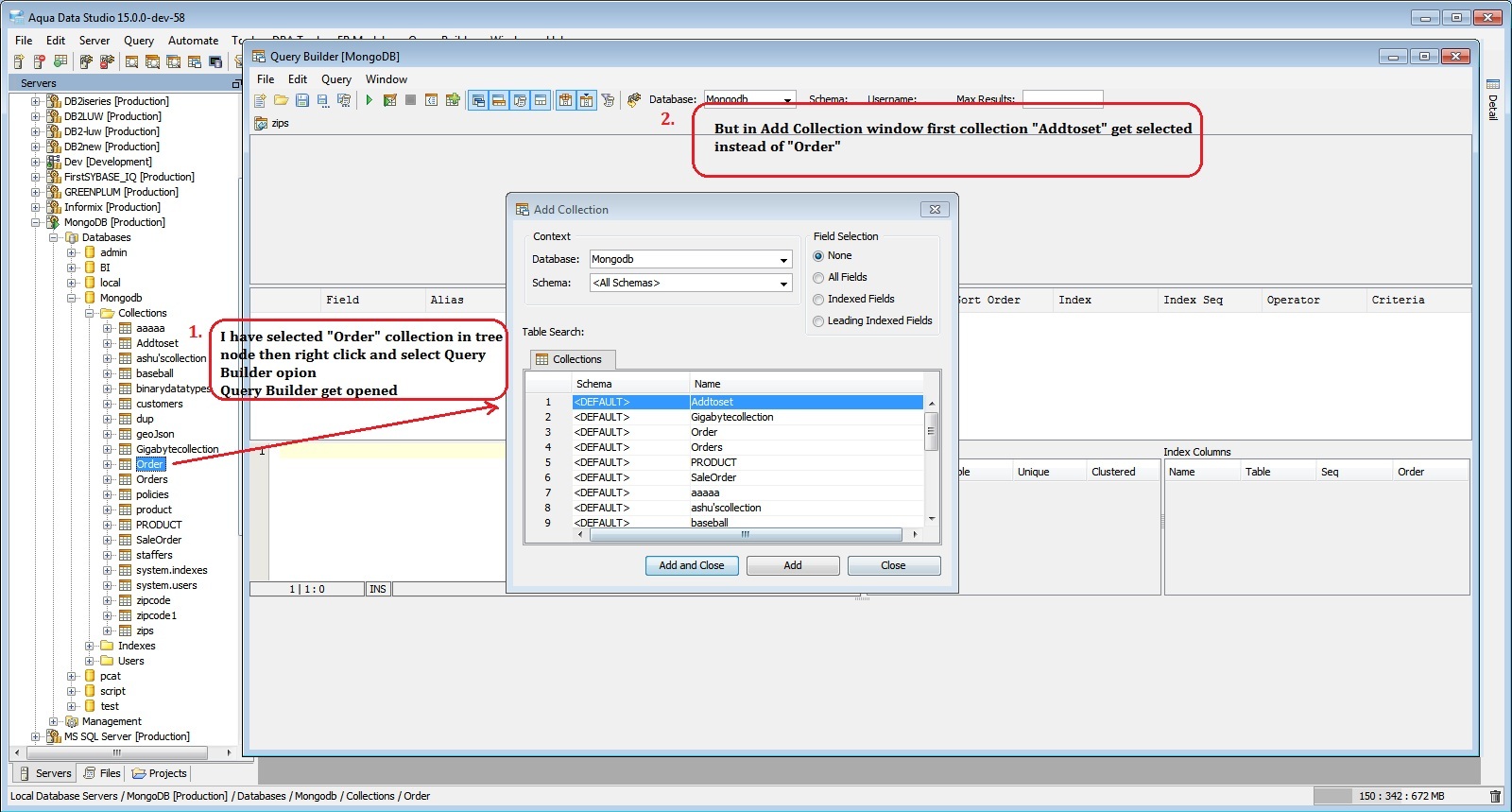Click the Servers tree horizontal scrollbar
Image resolution: width=1512 pixels, height=812 pixels.
(x=117, y=752)
